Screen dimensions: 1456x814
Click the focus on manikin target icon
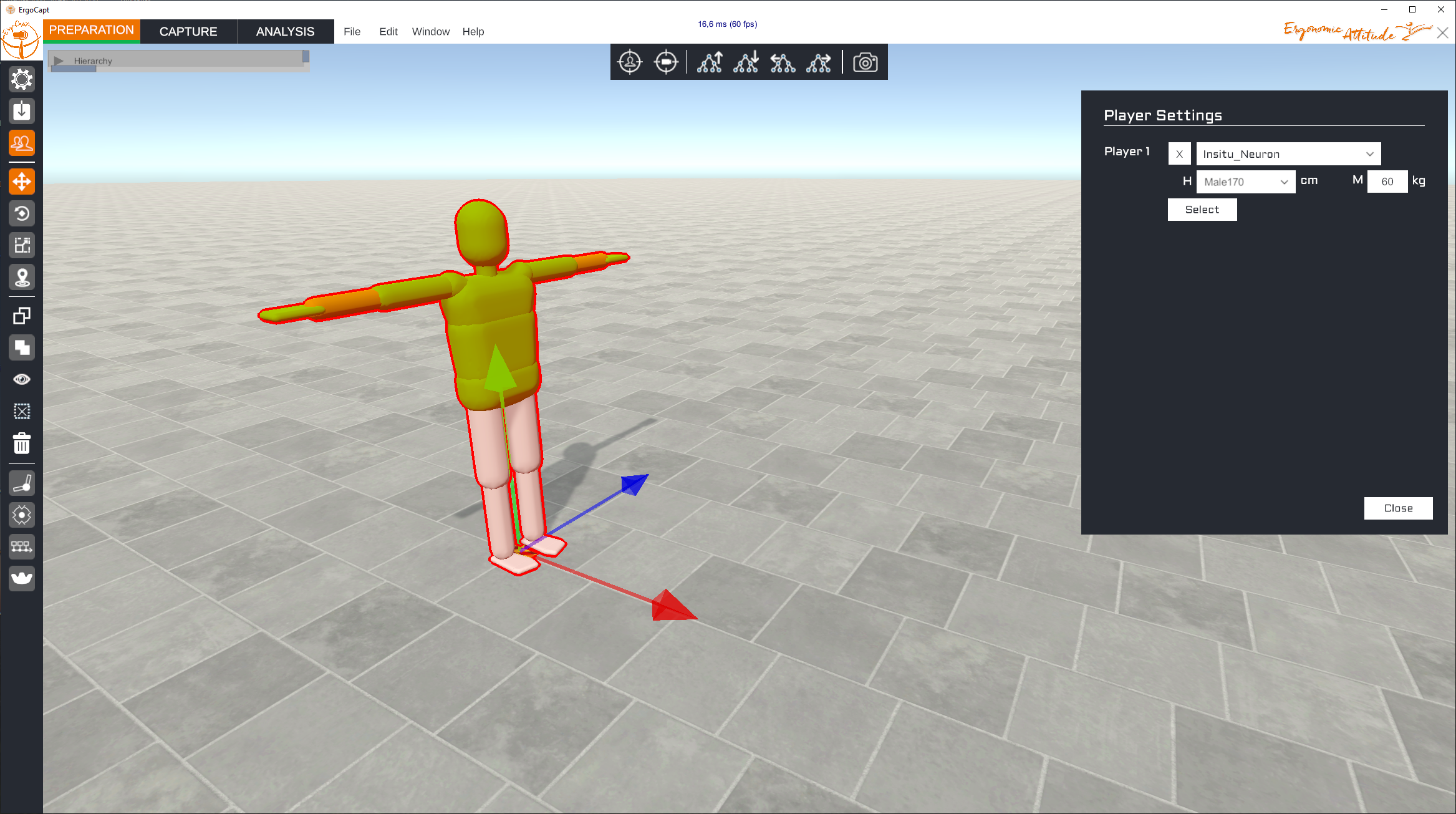click(630, 62)
